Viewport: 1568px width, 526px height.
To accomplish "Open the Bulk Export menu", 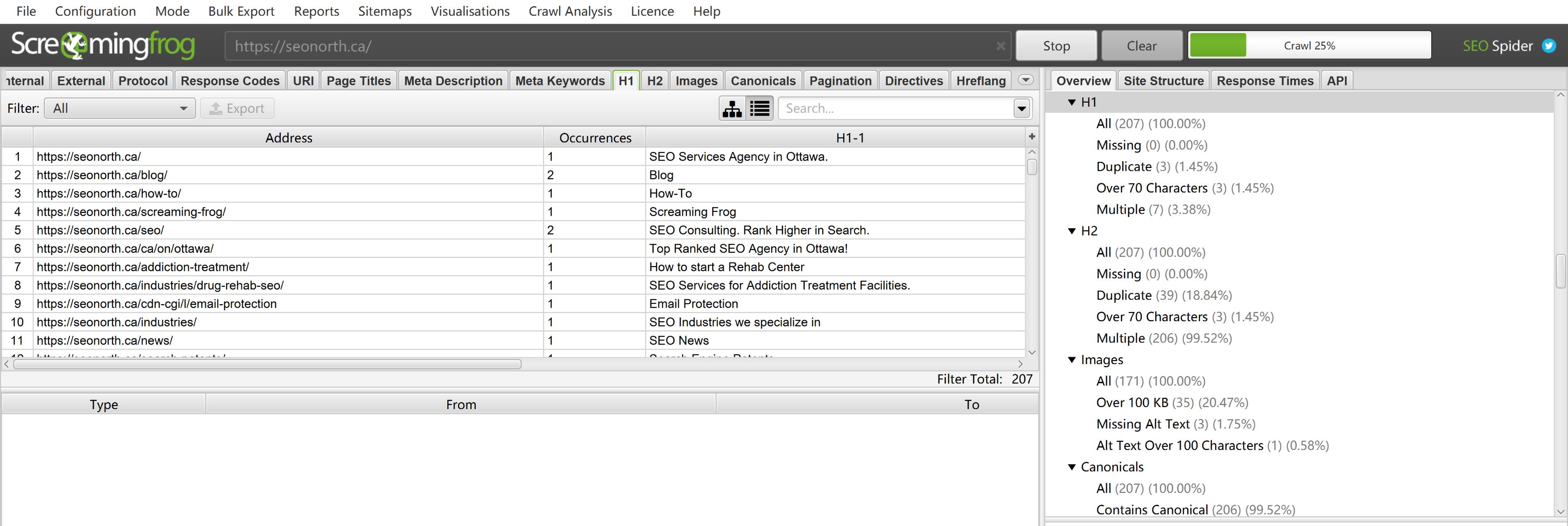I will click(241, 11).
